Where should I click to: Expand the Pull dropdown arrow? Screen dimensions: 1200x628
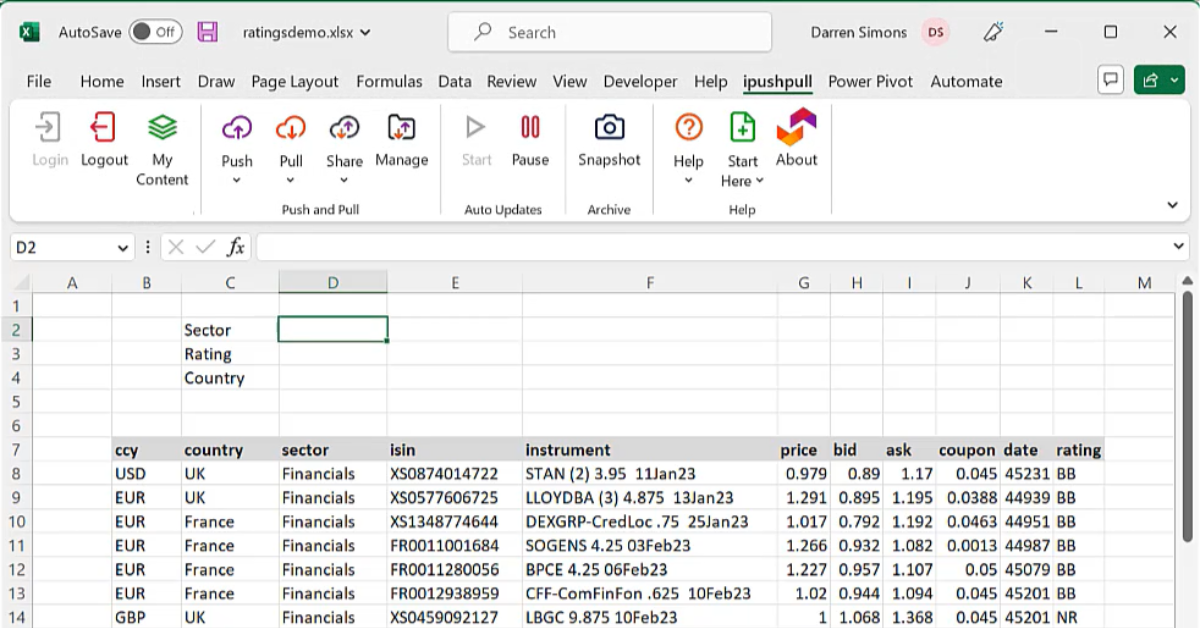click(x=291, y=181)
